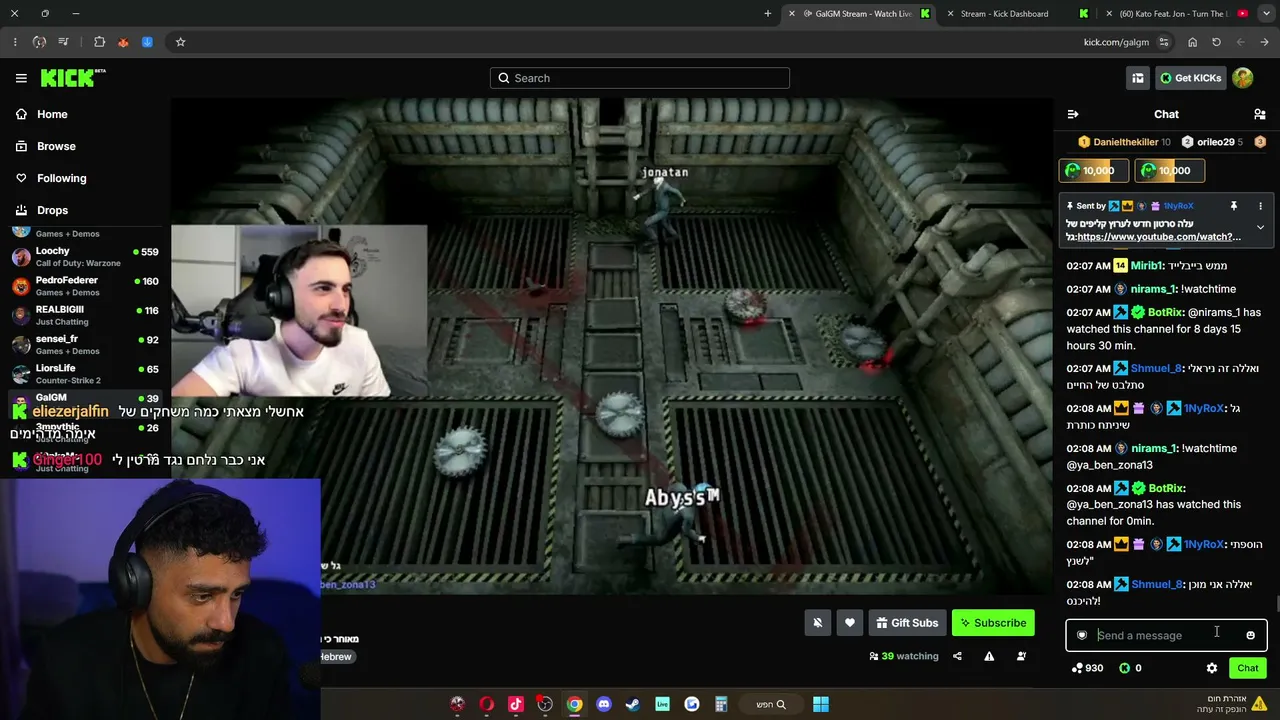Report the stream with warning icon
The height and width of the screenshot is (720, 1280).
pyautogui.click(x=989, y=656)
